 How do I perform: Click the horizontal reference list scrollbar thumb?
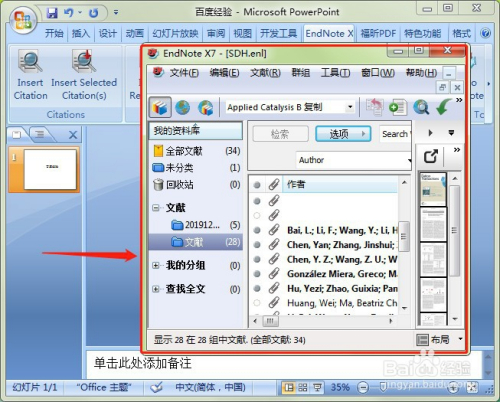[x=270, y=321]
